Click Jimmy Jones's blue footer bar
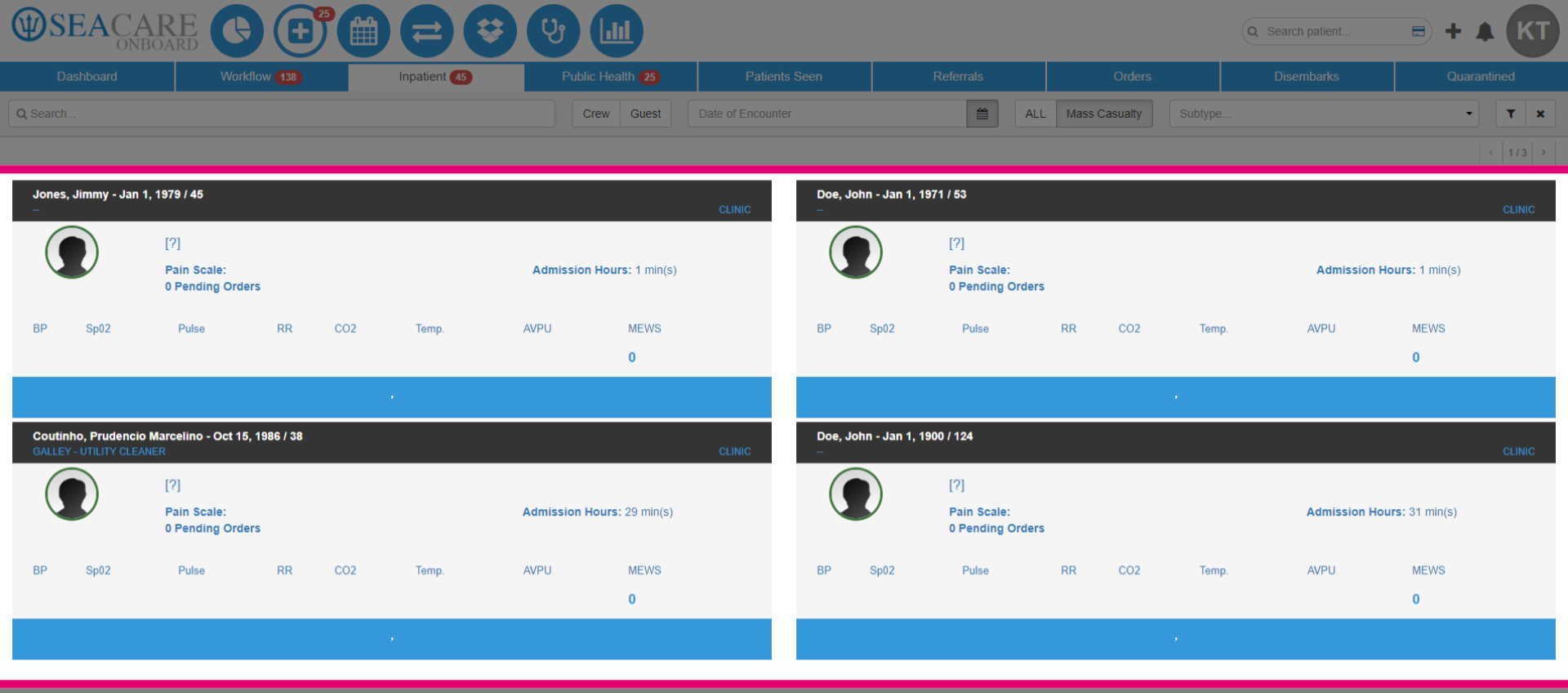Screen dimensions: 1568x693 click(392, 397)
